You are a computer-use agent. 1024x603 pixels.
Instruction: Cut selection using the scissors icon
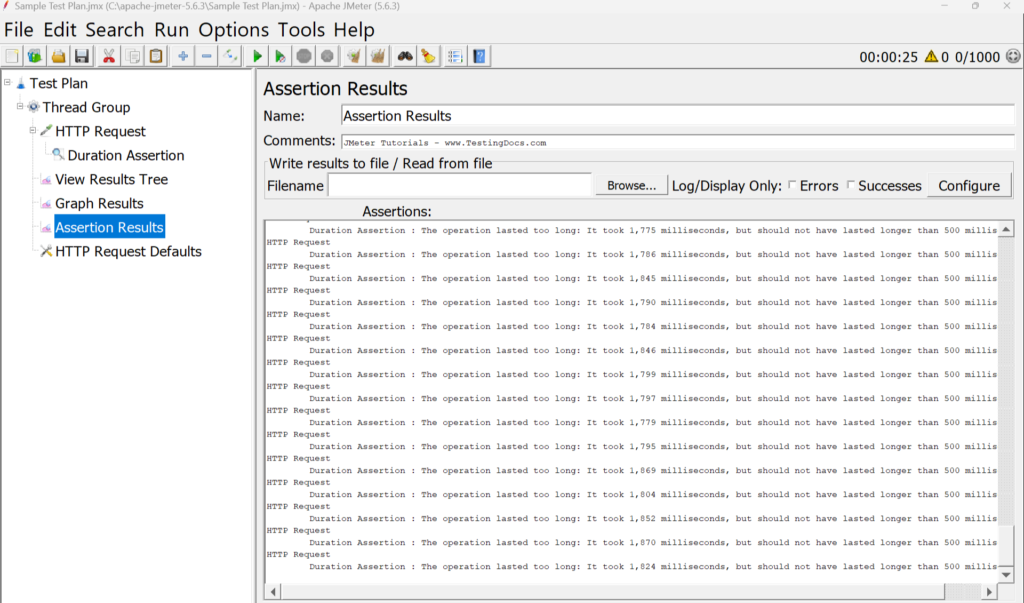pyautogui.click(x=108, y=56)
